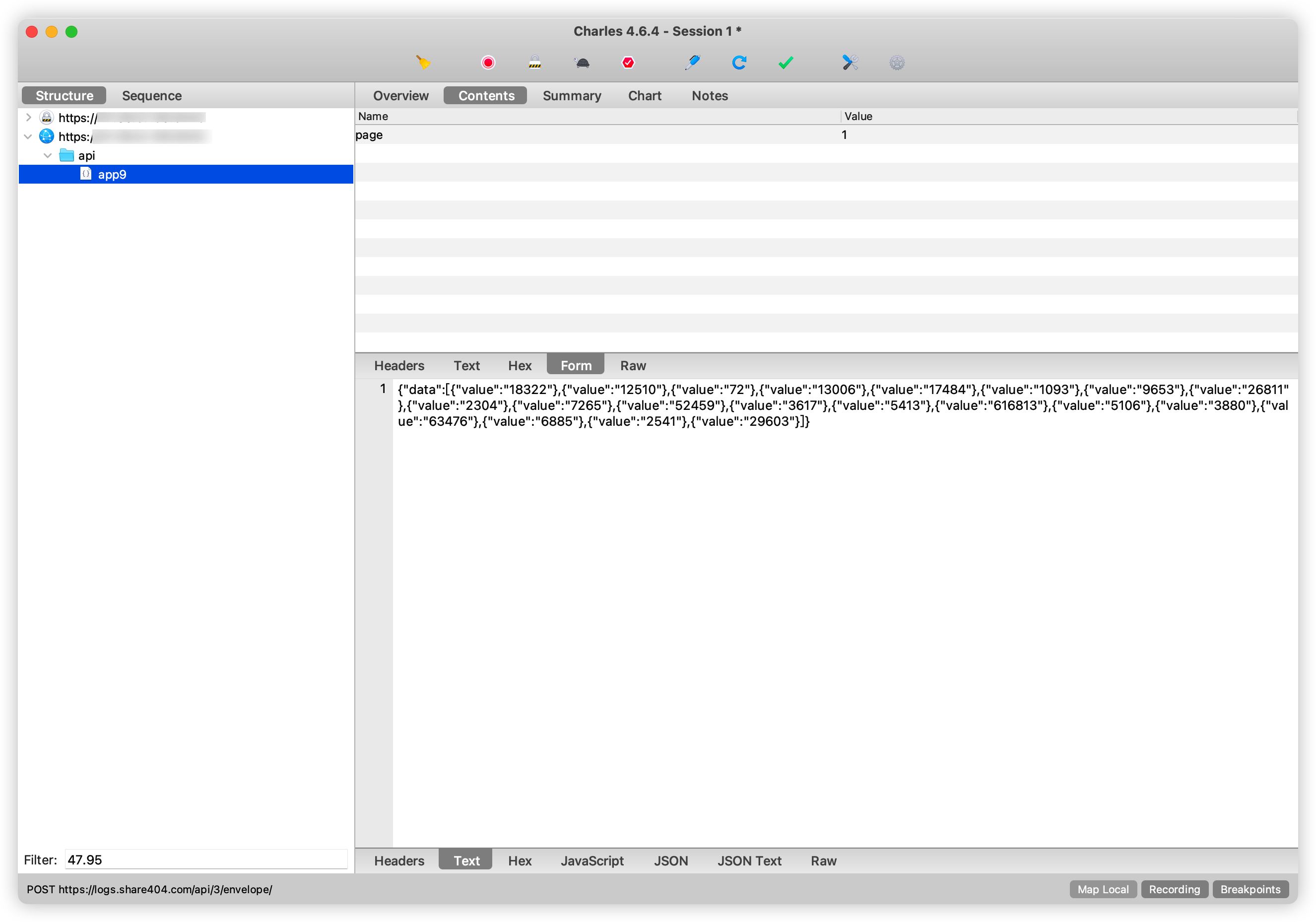The width and height of the screenshot is (1316, 922).
Task: Click the green Validate checkmark icon
Action: [786, 63]
